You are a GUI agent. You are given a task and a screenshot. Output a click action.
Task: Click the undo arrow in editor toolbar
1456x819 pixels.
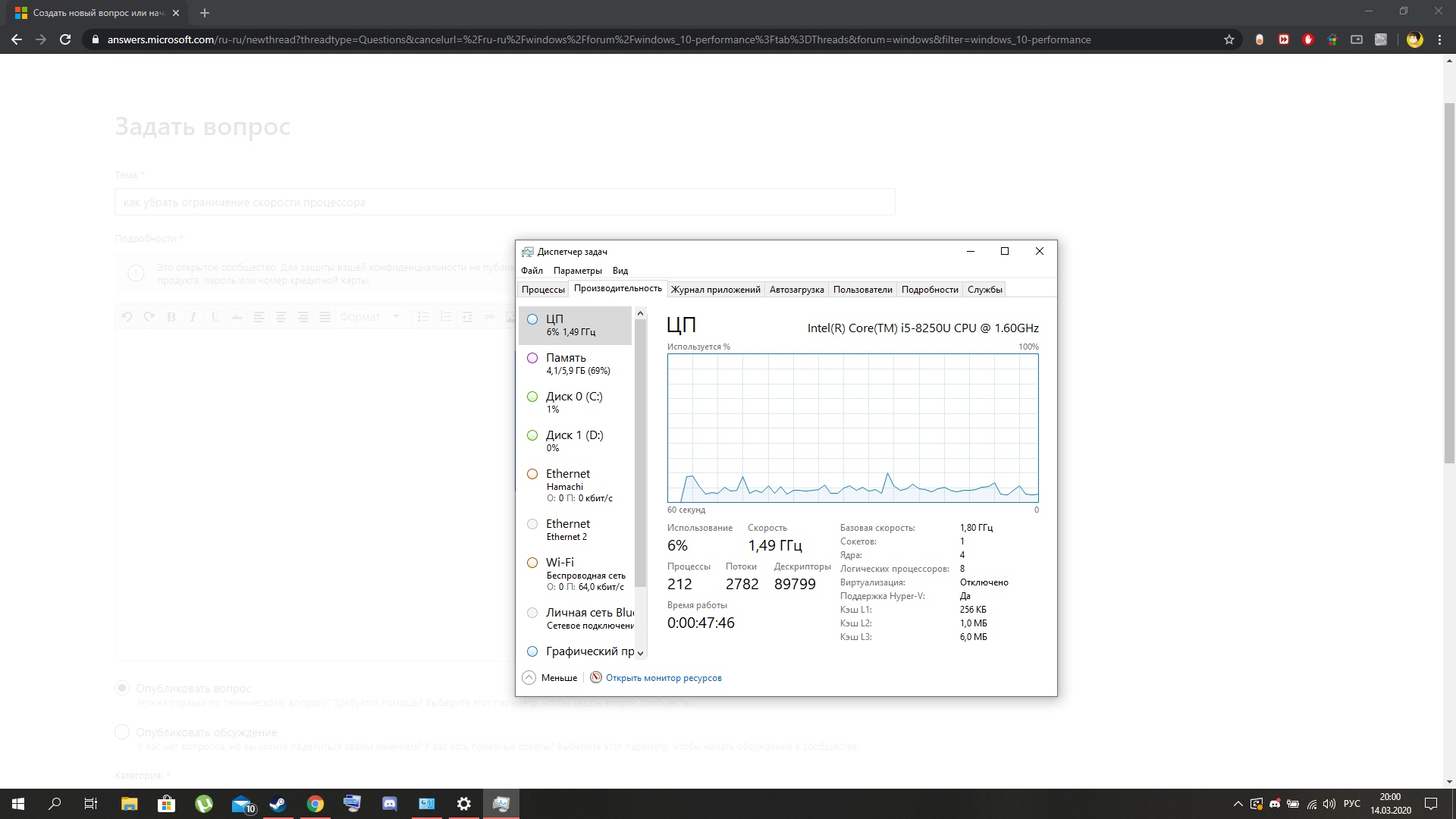127,317
